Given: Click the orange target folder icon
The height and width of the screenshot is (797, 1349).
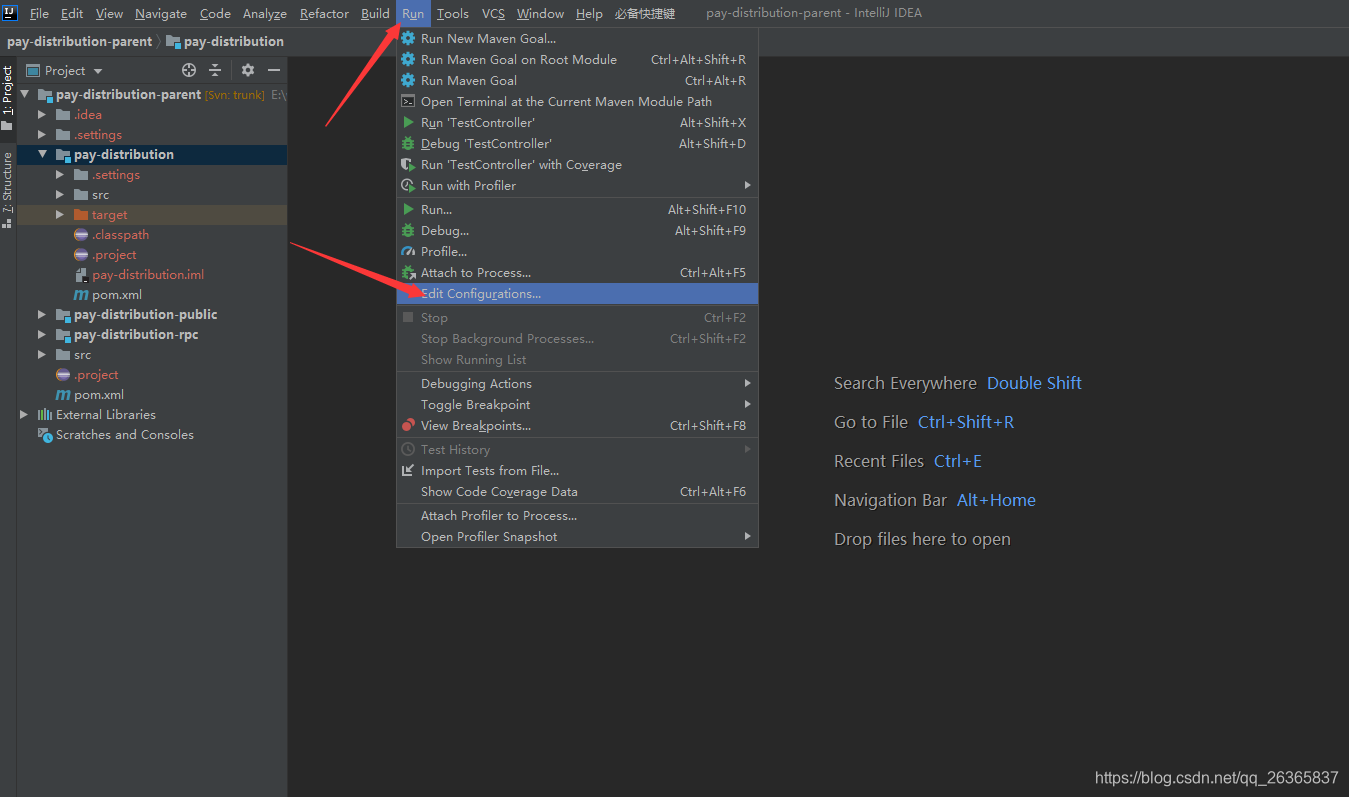Looking at the screenshot, I should (82, 214).
